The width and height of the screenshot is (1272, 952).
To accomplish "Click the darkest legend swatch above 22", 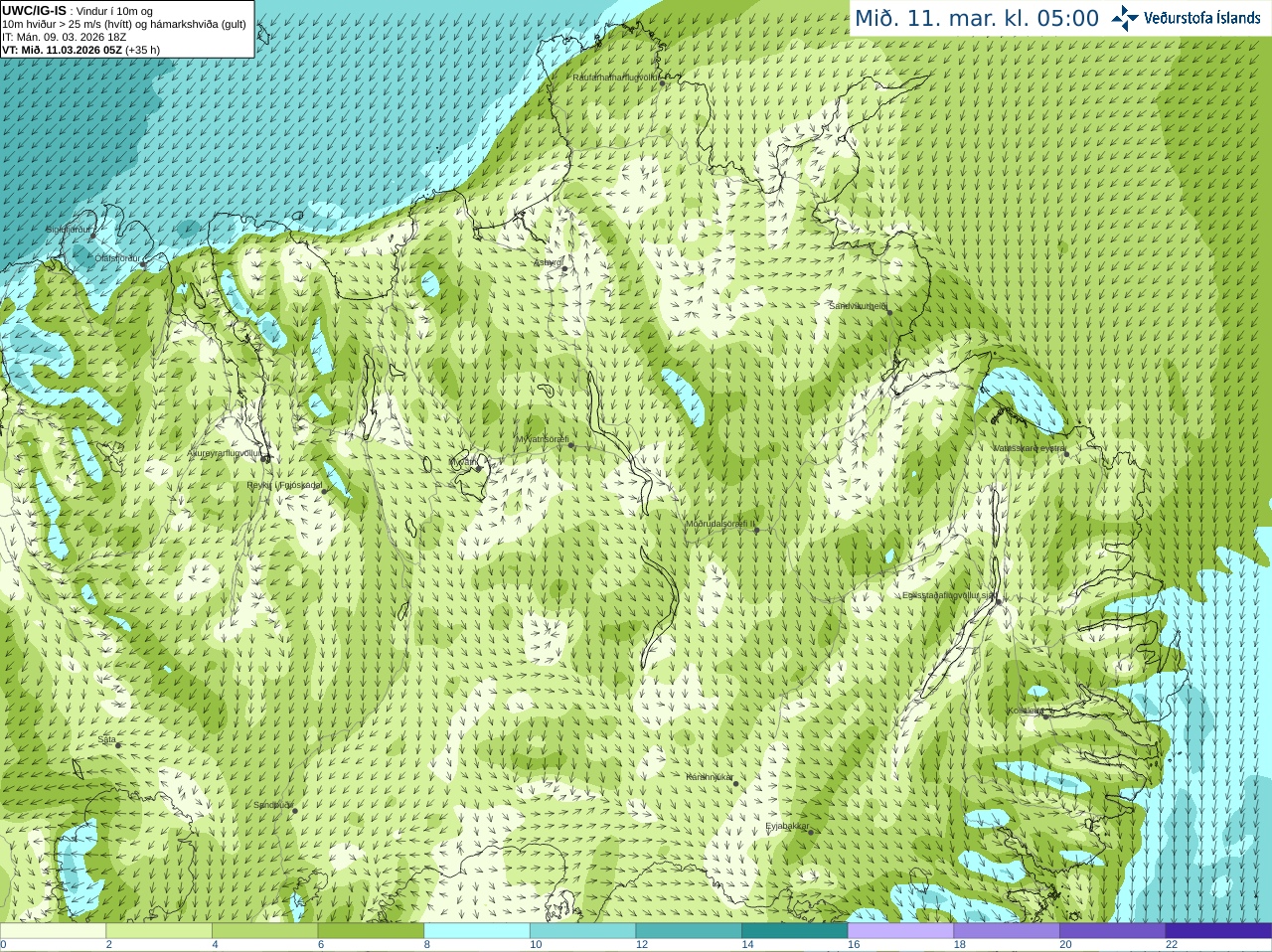I will pos(1218,931).
